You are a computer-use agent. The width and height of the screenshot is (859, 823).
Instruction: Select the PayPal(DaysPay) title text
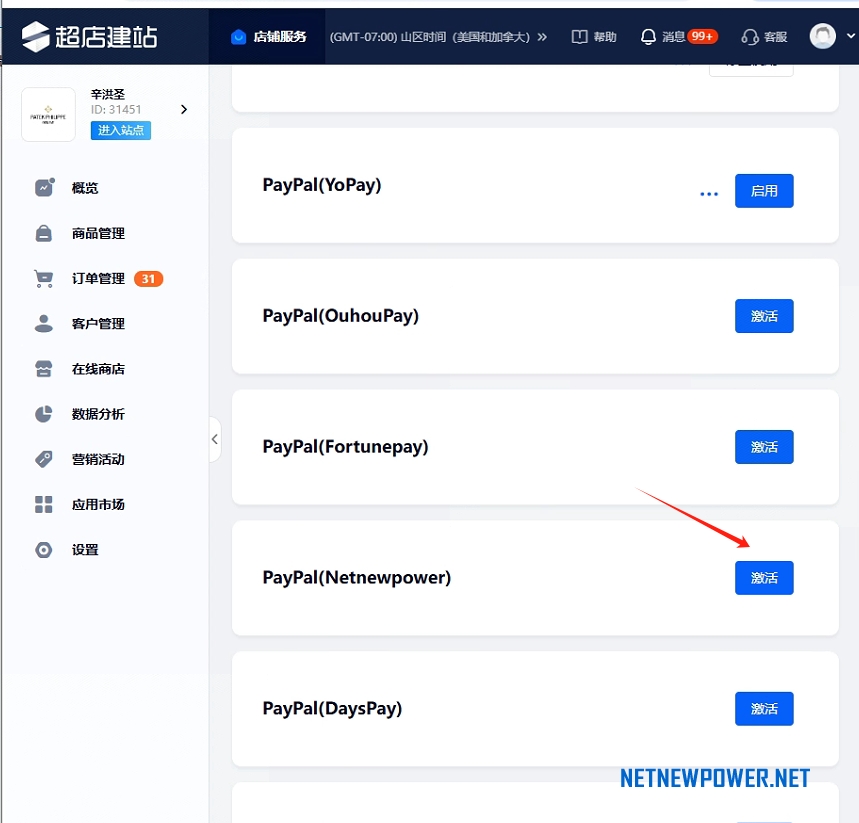click(x=332, y=709)
